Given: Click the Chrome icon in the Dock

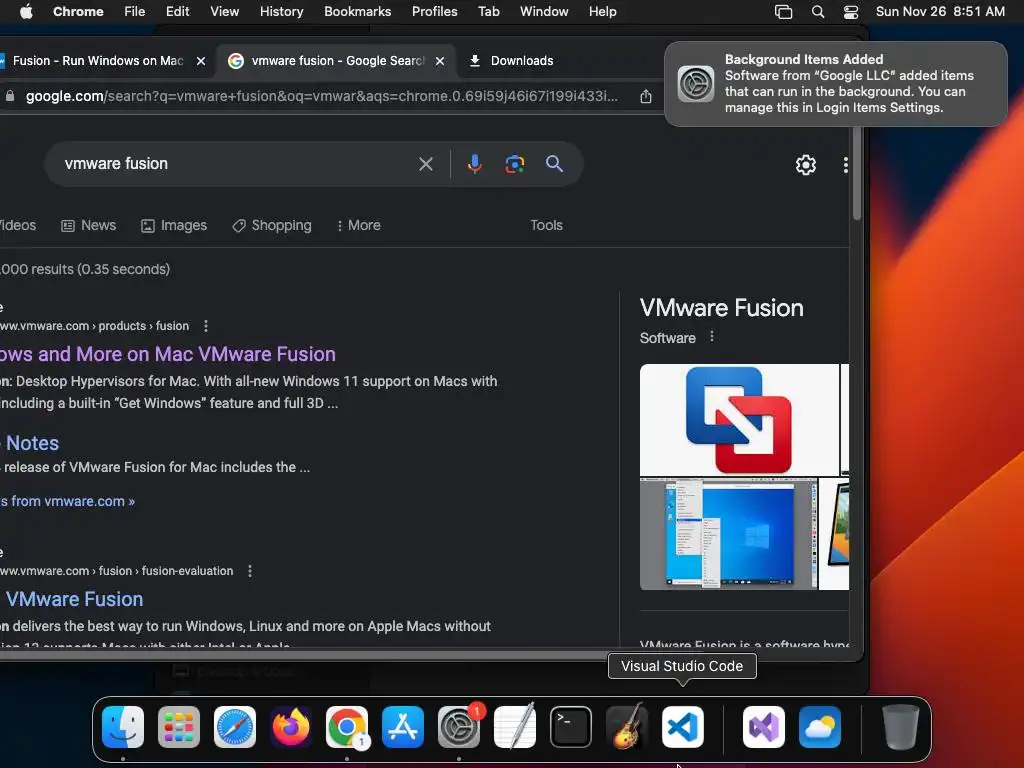Looking at the screenshot, I should coord(347,727).
